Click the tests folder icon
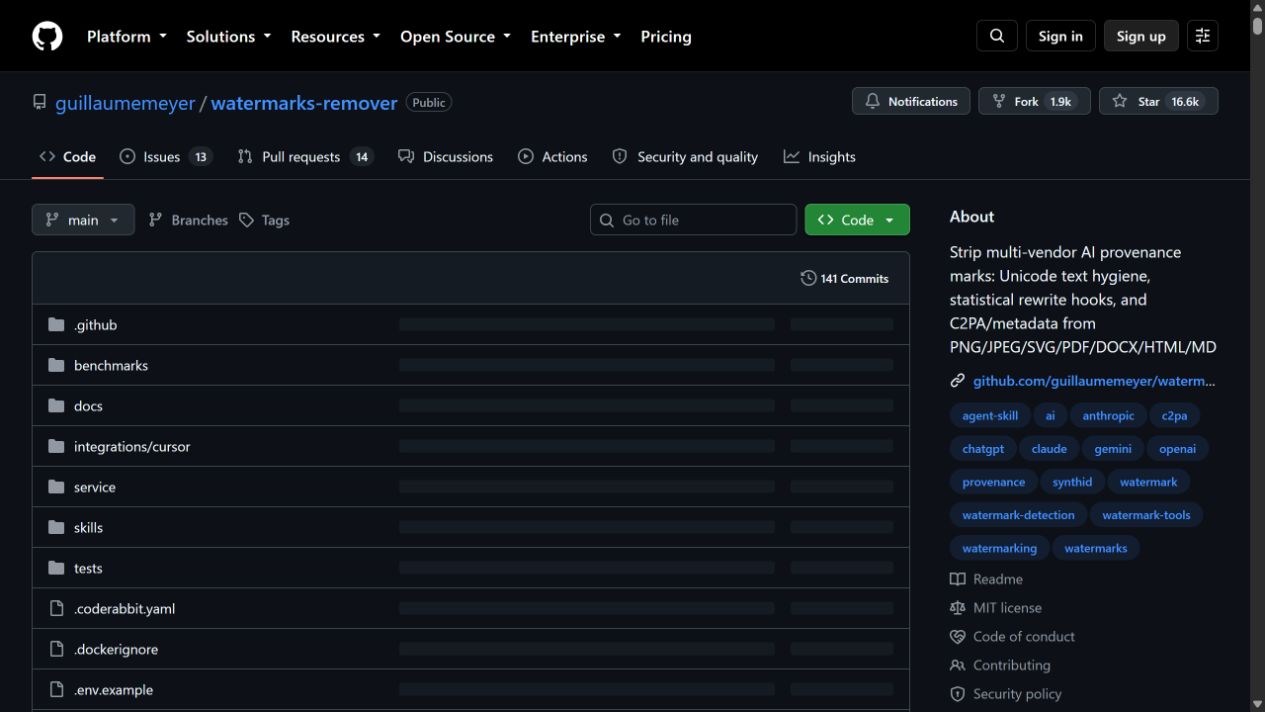The width and height of the screenshot is (1265, 712). 56,568
